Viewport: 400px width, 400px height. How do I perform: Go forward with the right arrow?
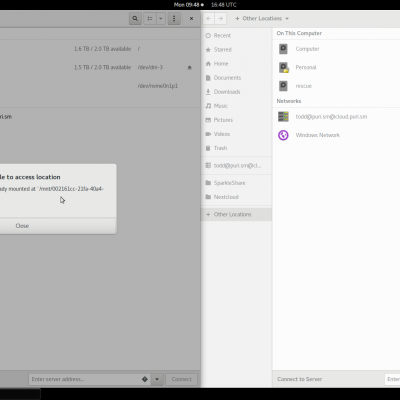pos(221,19)
